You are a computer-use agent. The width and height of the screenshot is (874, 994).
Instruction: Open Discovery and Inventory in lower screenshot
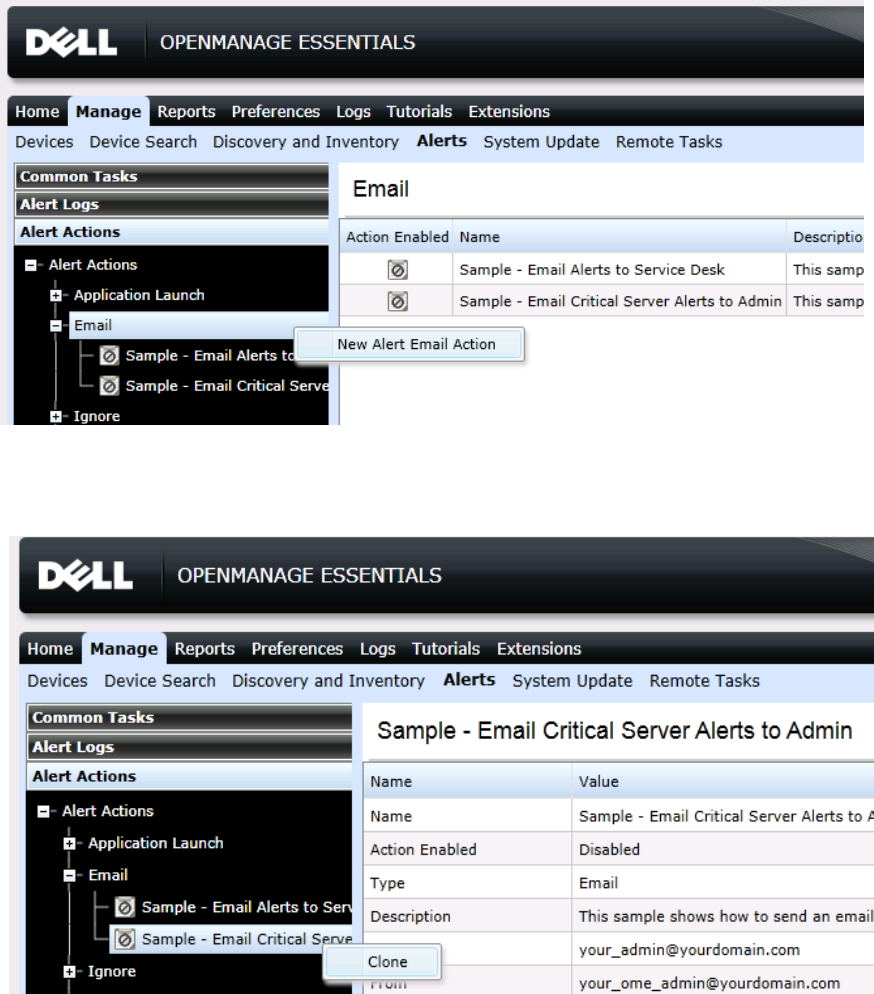click(x=328, y=681)
